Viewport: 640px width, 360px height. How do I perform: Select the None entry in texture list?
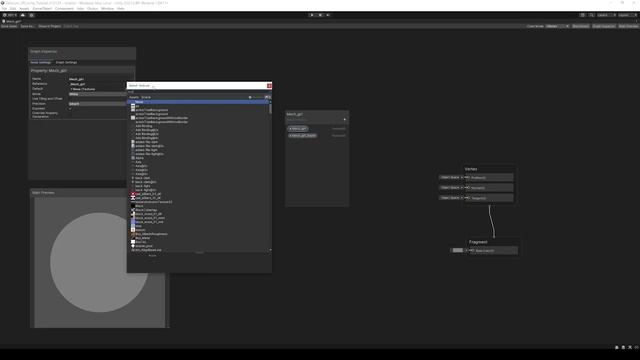[x=198, y=102]
